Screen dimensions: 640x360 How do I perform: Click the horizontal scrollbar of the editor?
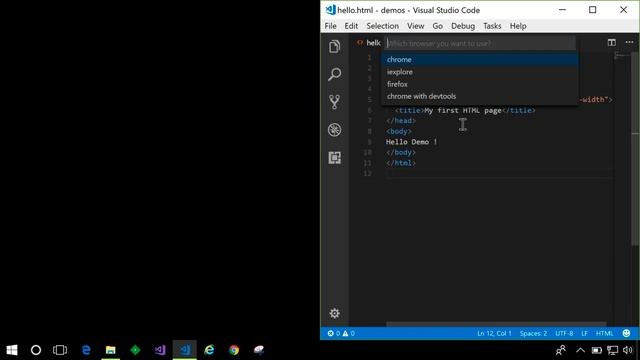click(496, 324)
